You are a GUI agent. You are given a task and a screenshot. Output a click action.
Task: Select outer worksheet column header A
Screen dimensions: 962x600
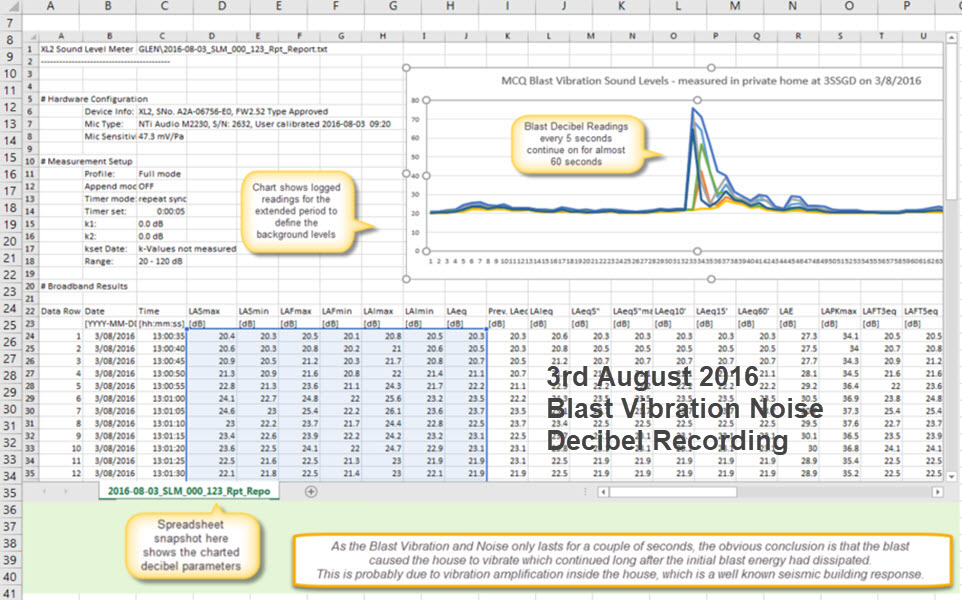(50, 7)
